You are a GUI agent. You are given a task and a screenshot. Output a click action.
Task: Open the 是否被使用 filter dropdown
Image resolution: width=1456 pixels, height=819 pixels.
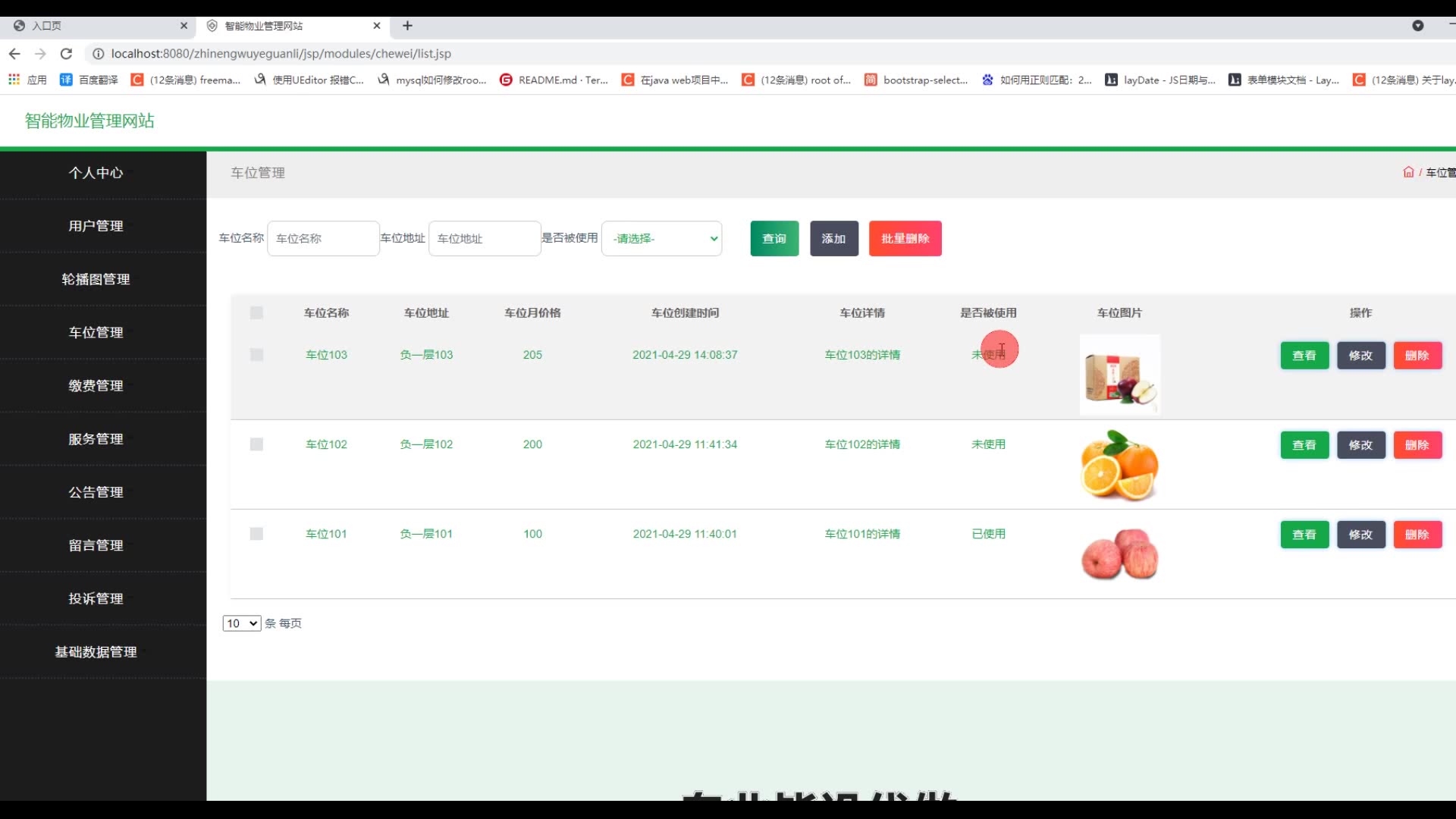[661, 239]
